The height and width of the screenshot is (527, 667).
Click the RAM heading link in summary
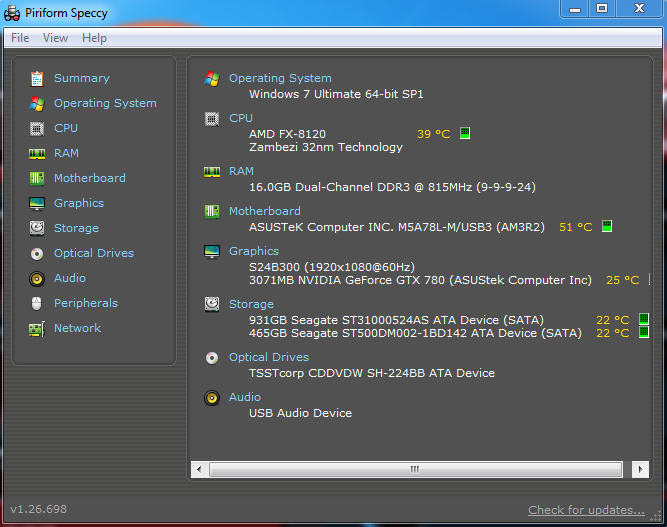click(241, 171)
